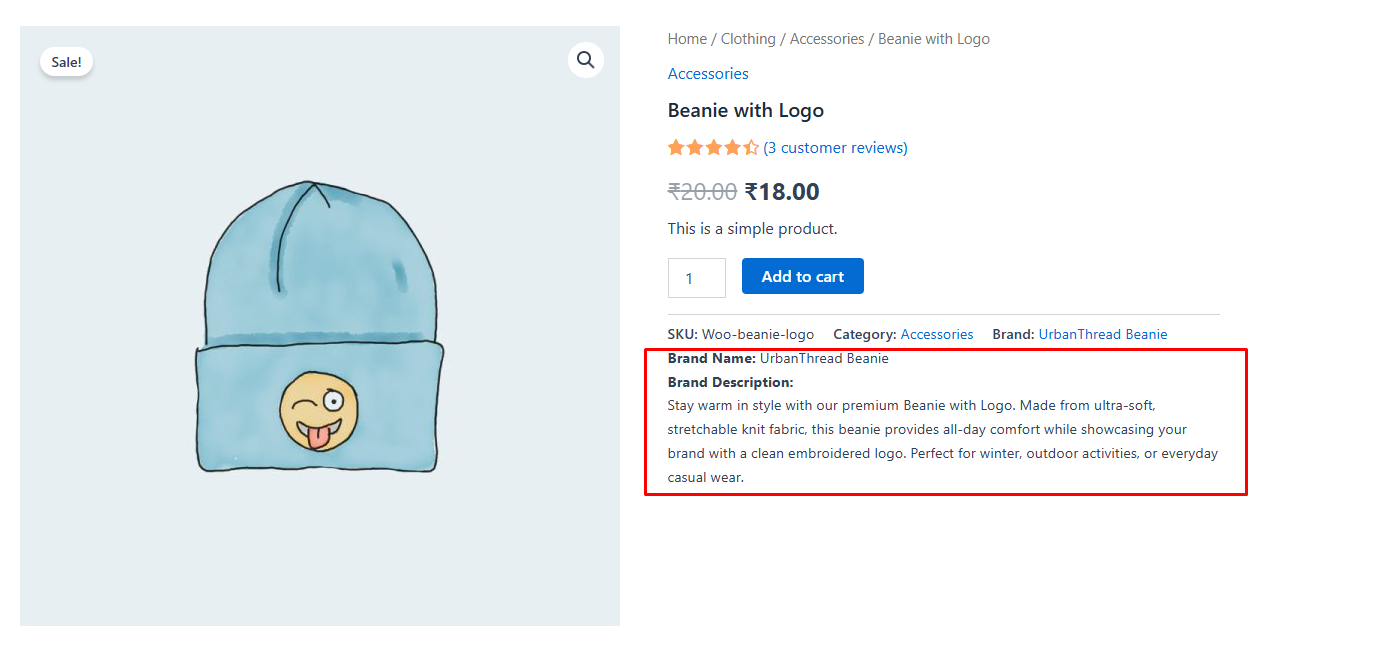Click the strikethrough original price ₹20.00
The width and height of the screenshot is (1390, 658).
click(x=703, y=191)
